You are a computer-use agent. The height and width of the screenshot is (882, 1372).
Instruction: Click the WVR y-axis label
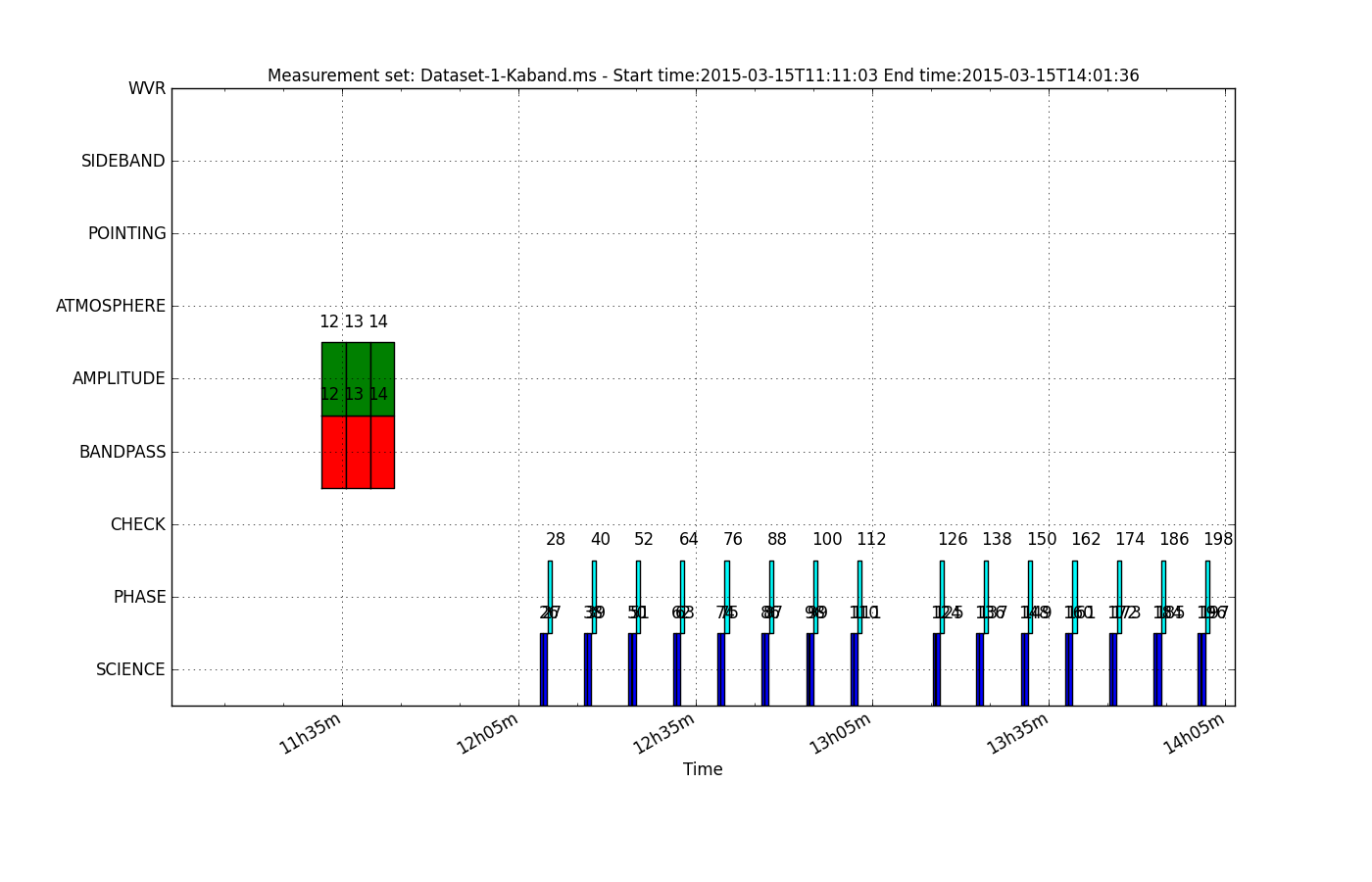pyautogui.click(x=147, y=89)
